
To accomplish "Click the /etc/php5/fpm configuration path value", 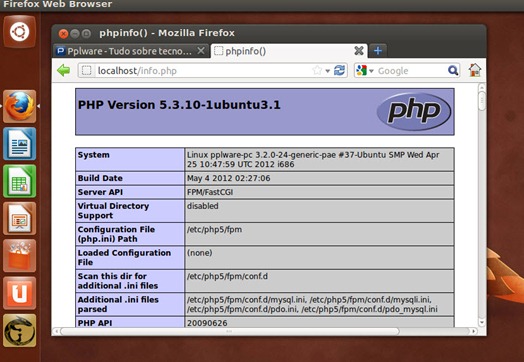I will click(214, 230).
